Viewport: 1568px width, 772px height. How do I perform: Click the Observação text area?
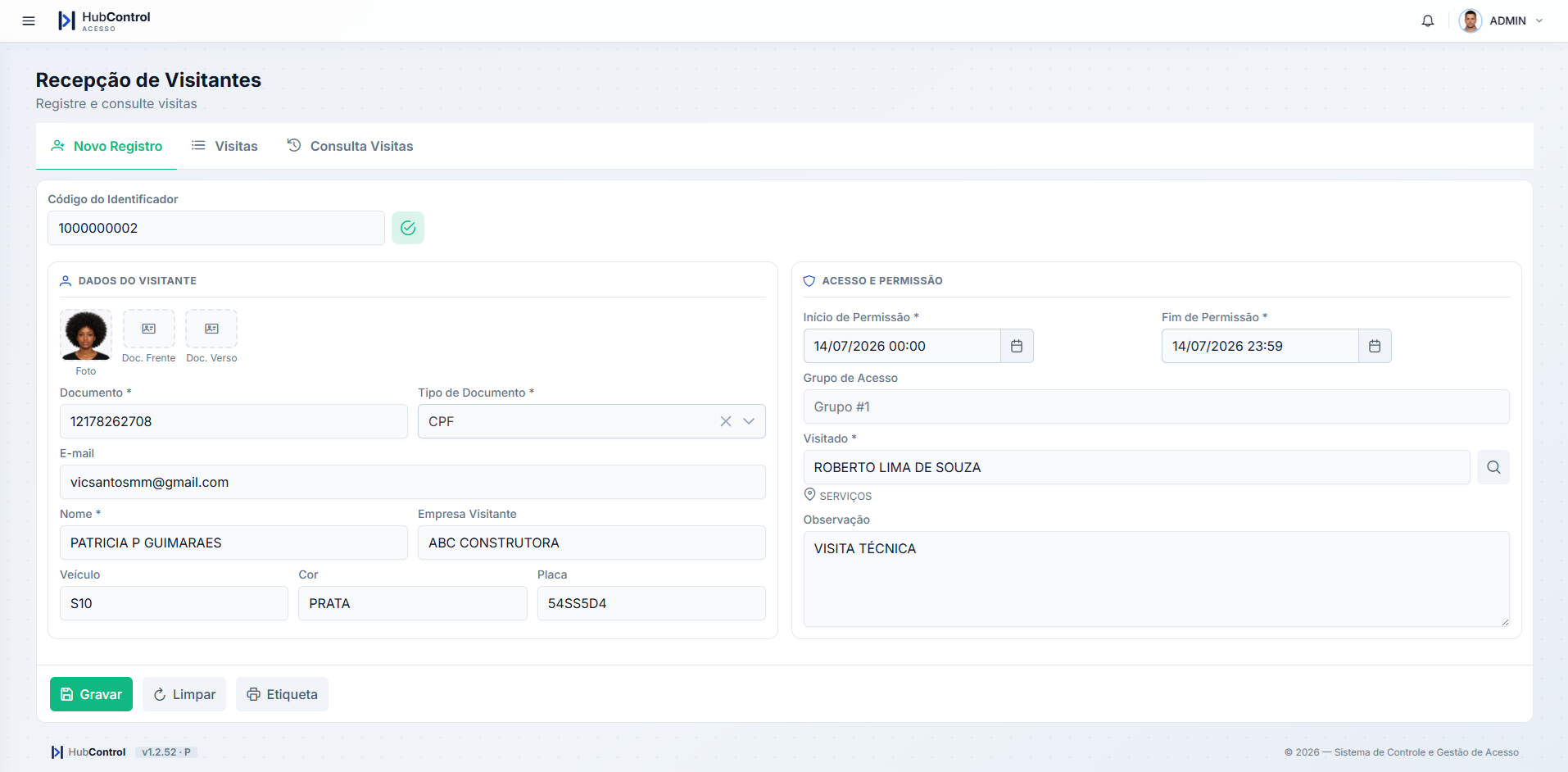click(x=1156, y=579)
